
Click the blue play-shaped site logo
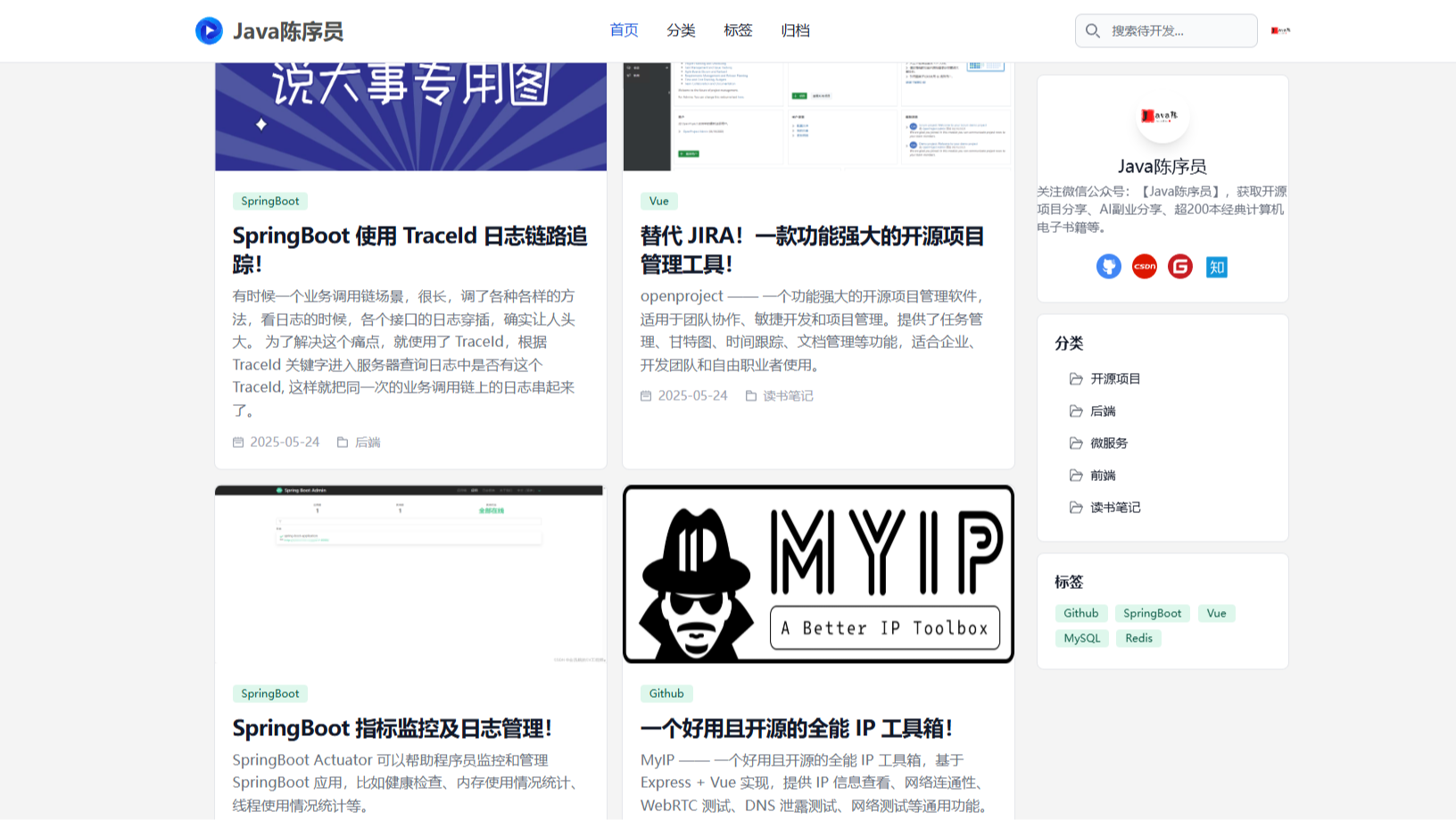click(x=209, y=31)
